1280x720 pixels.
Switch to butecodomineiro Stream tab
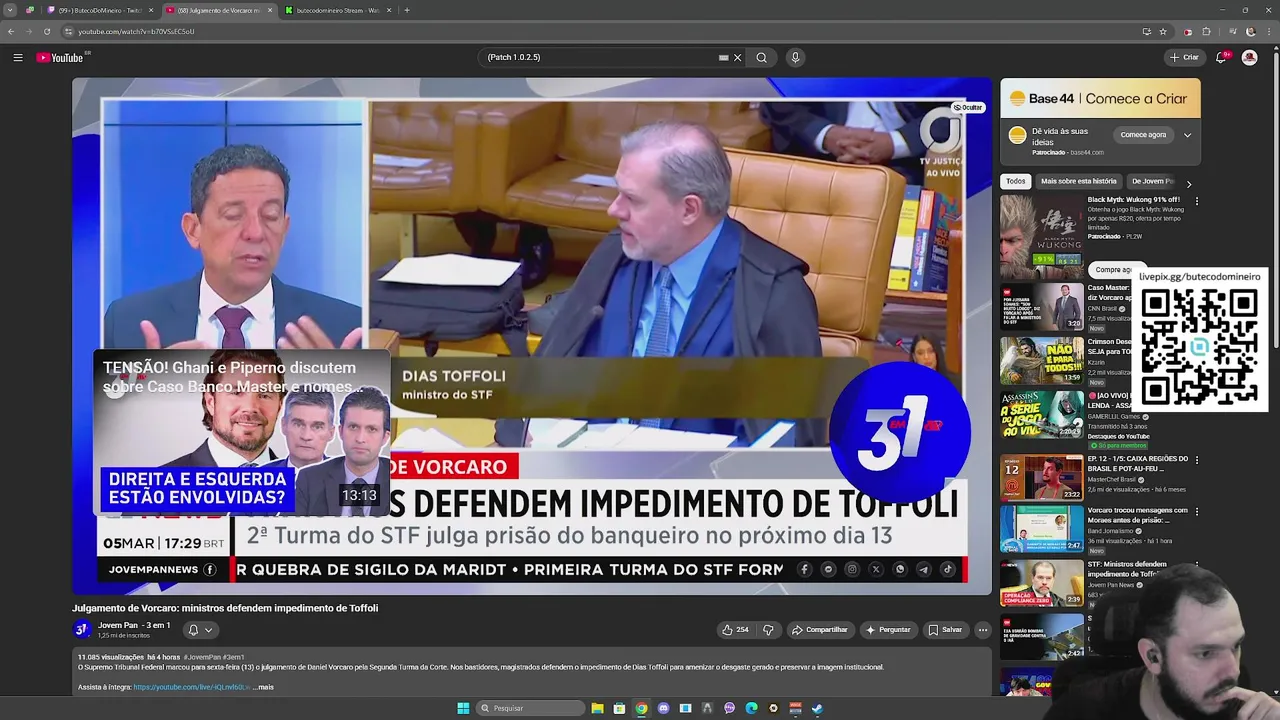tap(337, 10)
